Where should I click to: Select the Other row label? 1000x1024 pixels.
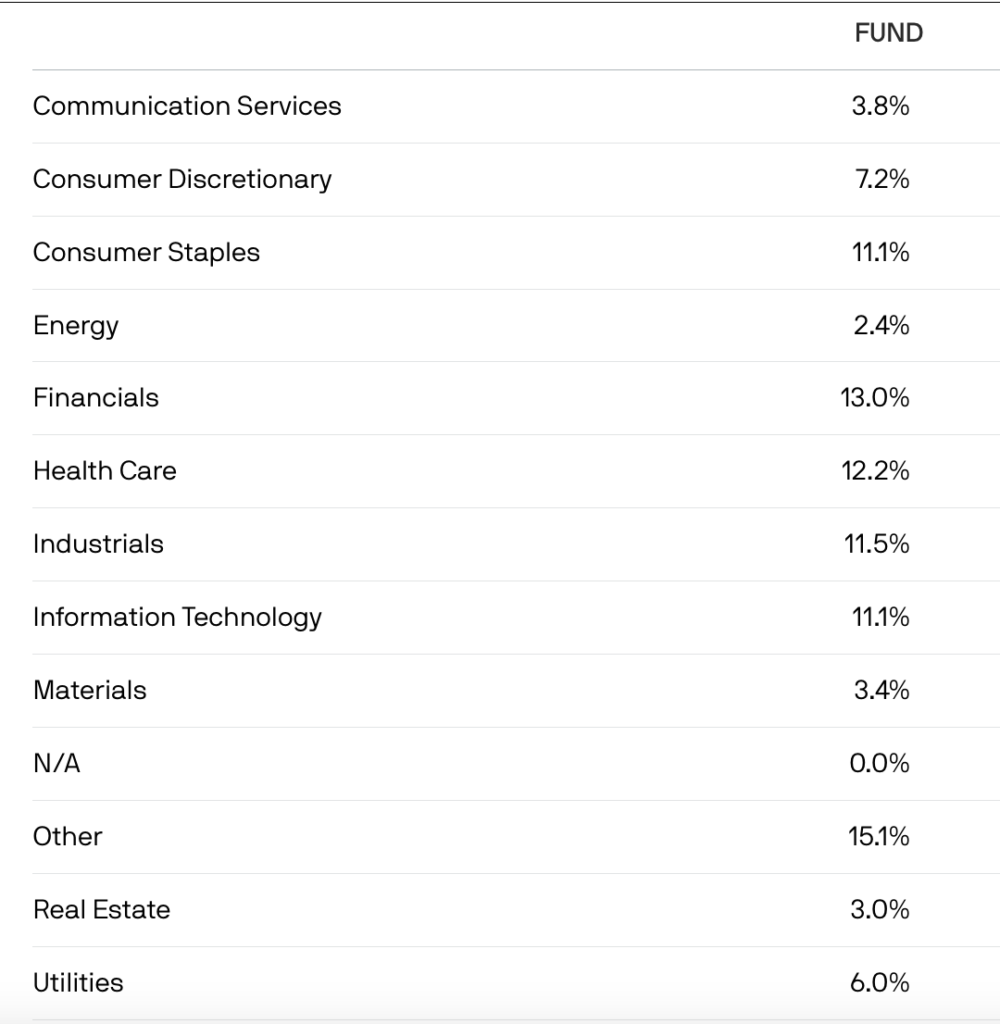click(x=68, y=836)
